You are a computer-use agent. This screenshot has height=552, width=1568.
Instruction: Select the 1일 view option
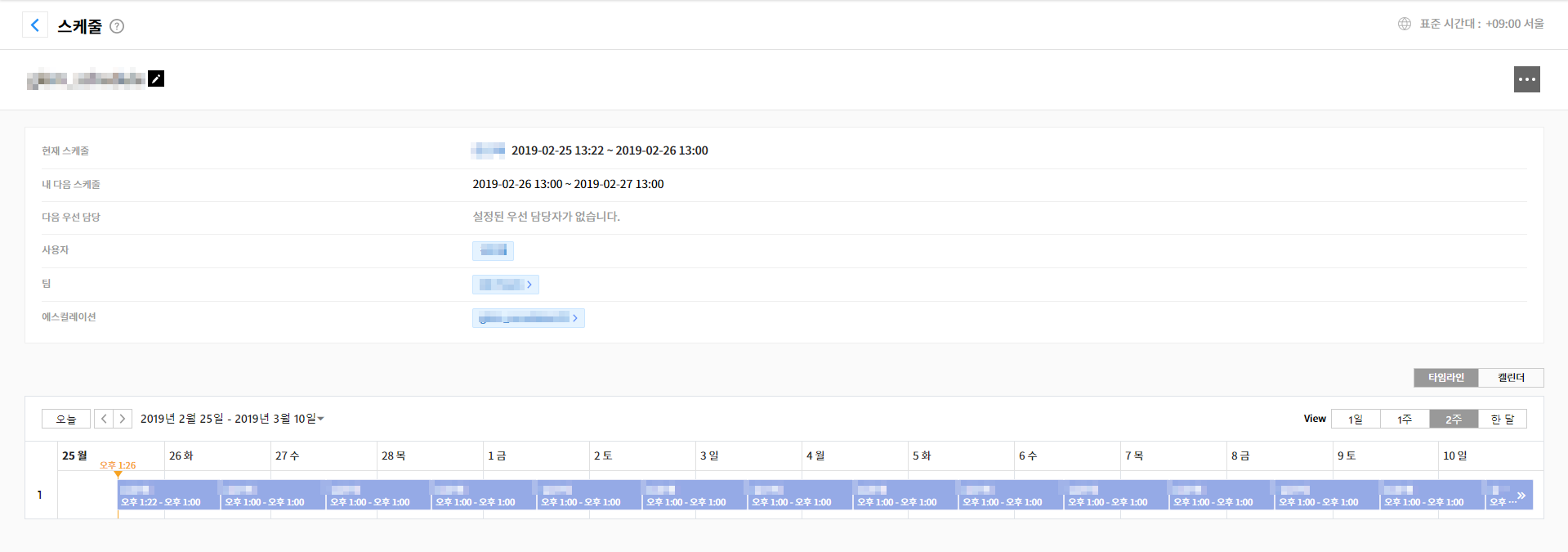point(1355,419)
